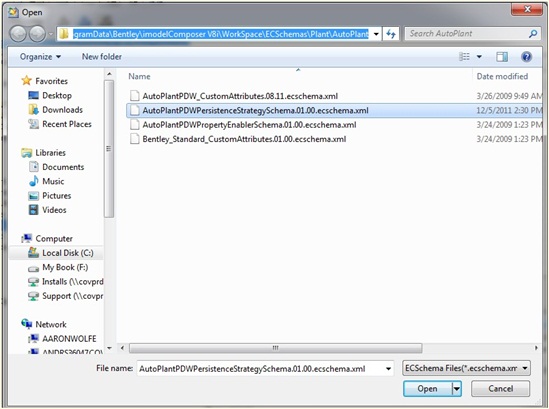
Task: Click the Desktop icon in sidebar
Action: coord(34,95)
